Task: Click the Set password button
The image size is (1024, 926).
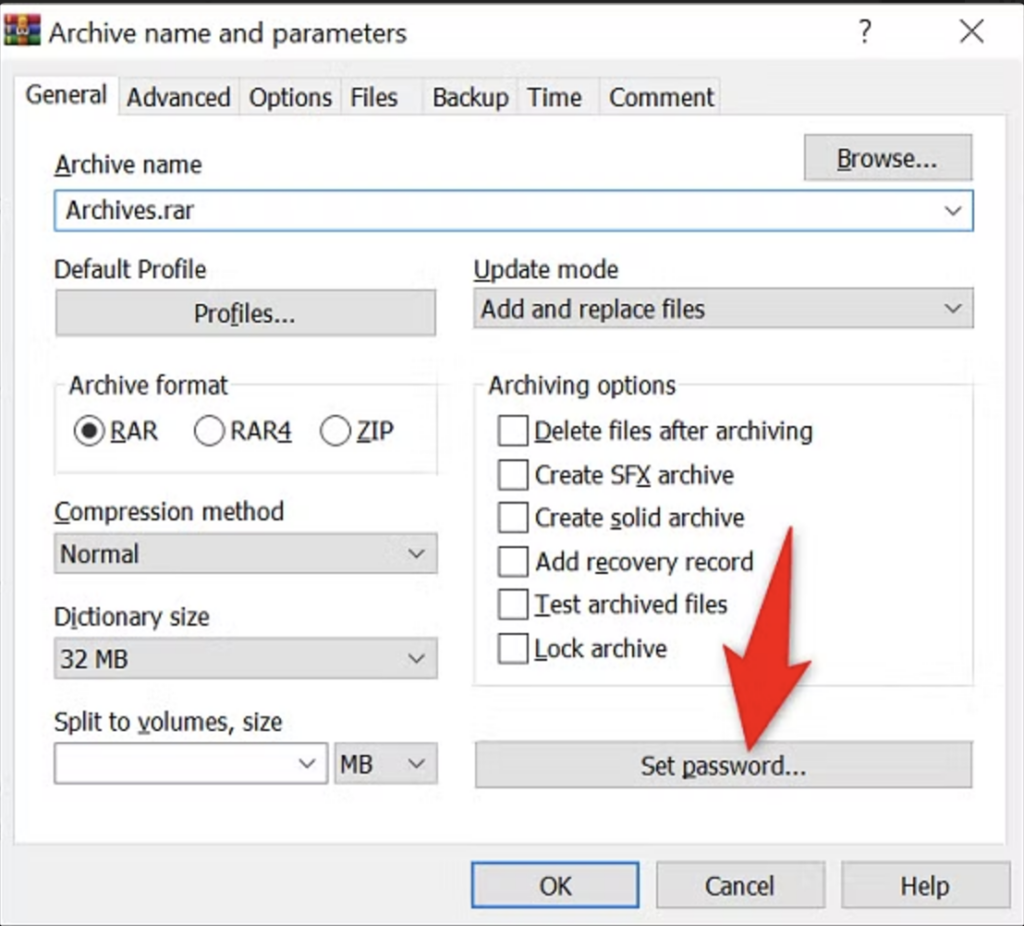Action: pos(724,765)
